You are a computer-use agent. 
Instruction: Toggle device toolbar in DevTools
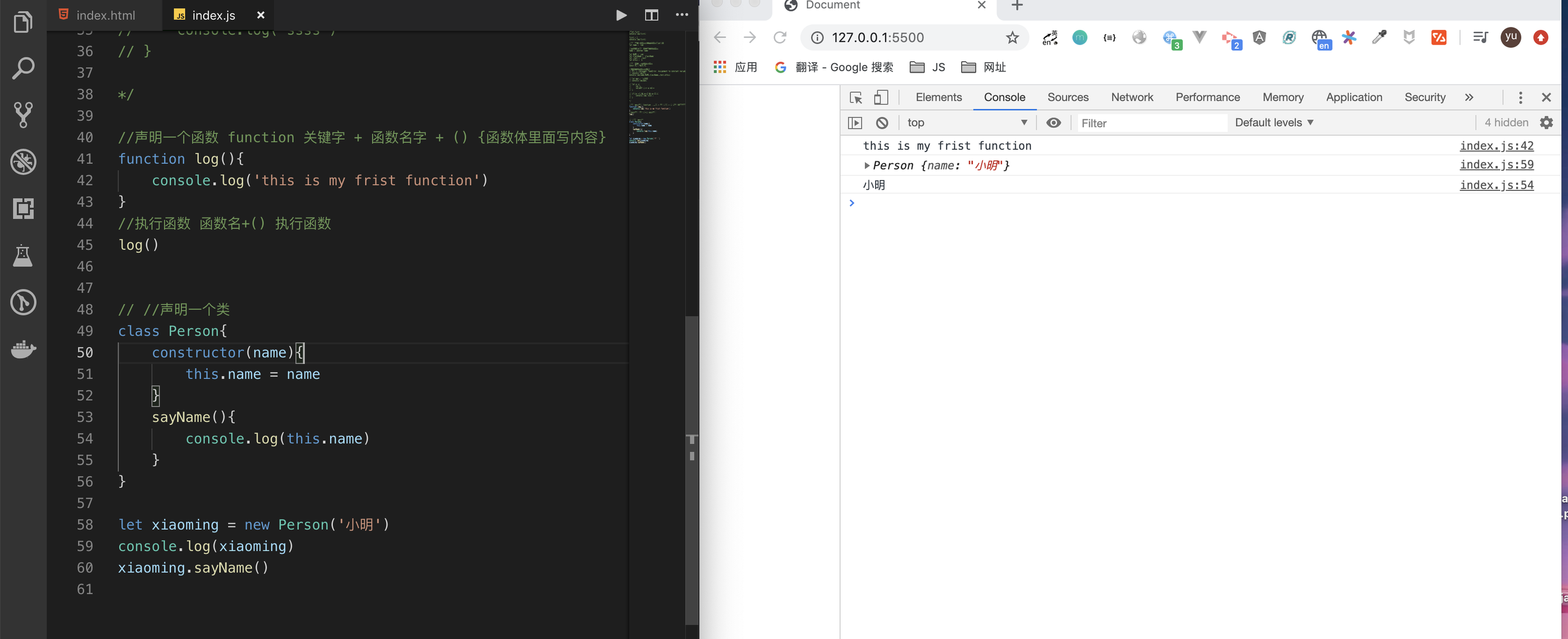pyautogui.click(x=881, y=98)
